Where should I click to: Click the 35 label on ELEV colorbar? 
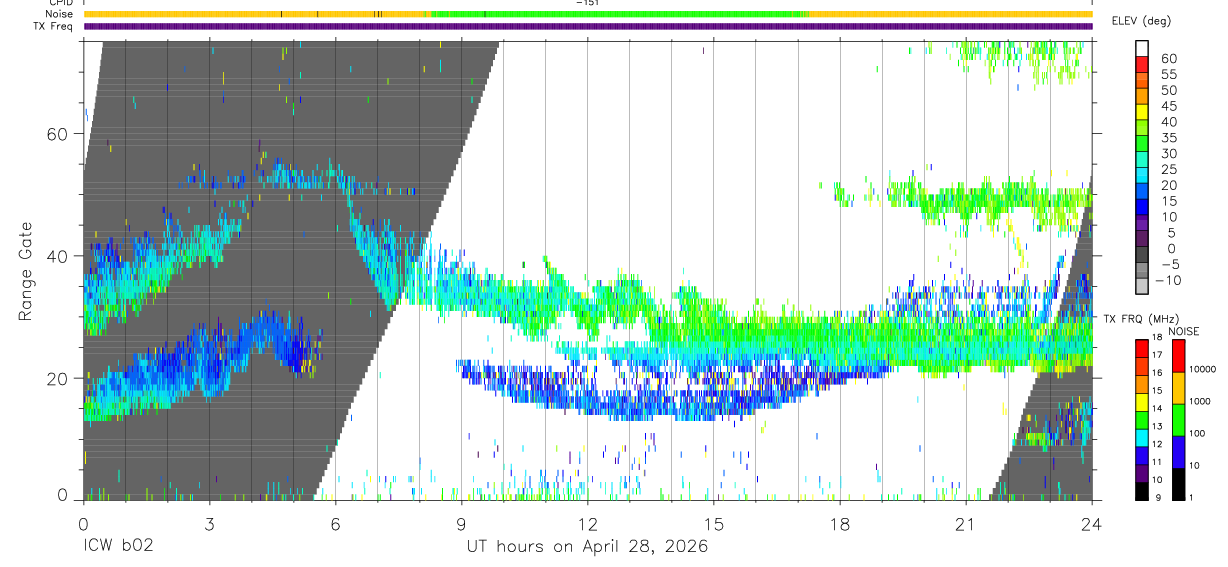[x=1168, y=138]
